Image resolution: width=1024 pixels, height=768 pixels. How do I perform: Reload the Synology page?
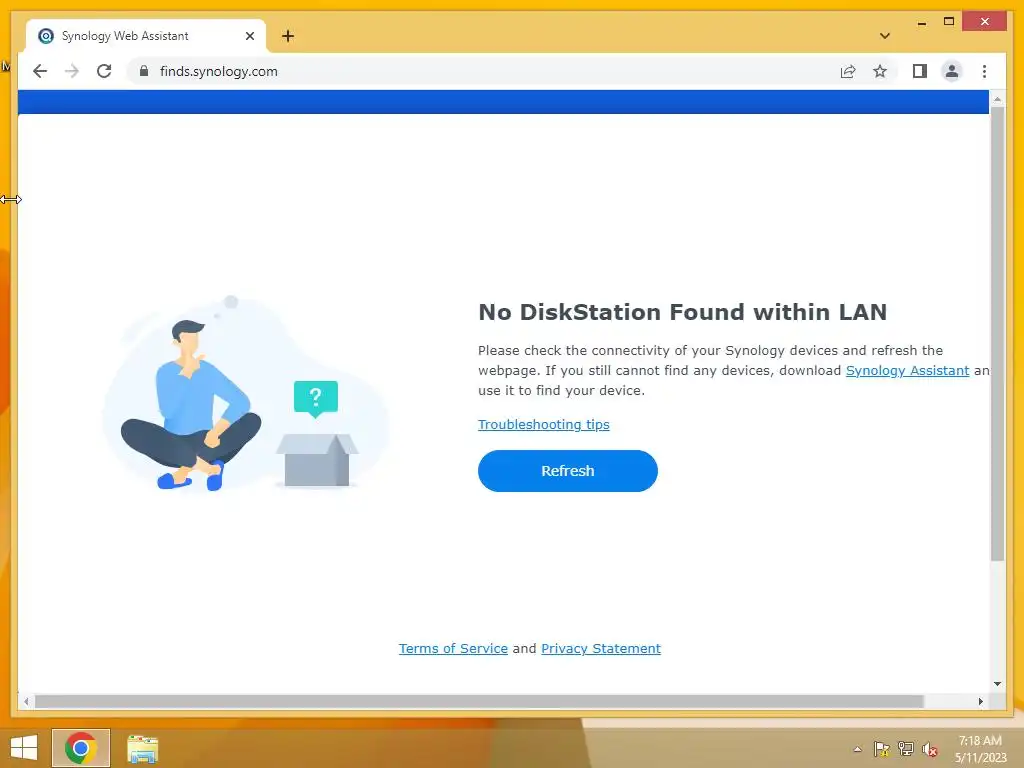[x=104, y=71]
